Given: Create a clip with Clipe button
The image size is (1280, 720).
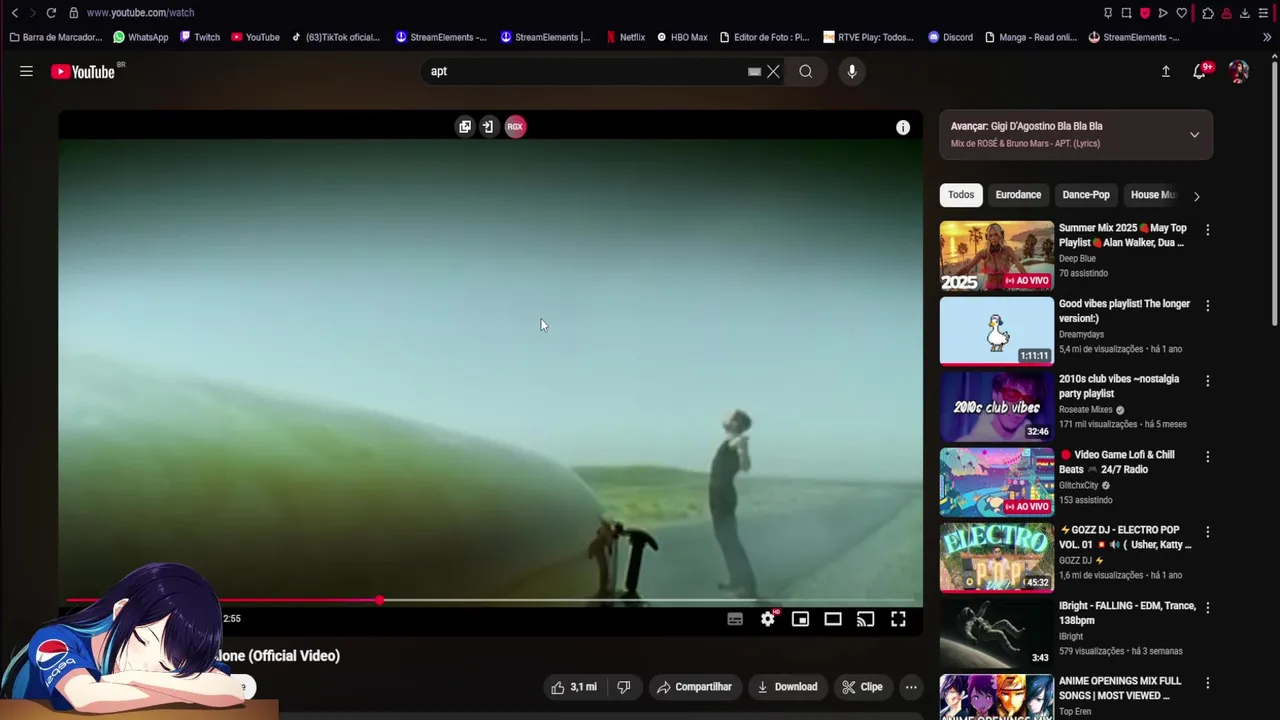Looking at the screenshot, I should (x=862, y=687).
